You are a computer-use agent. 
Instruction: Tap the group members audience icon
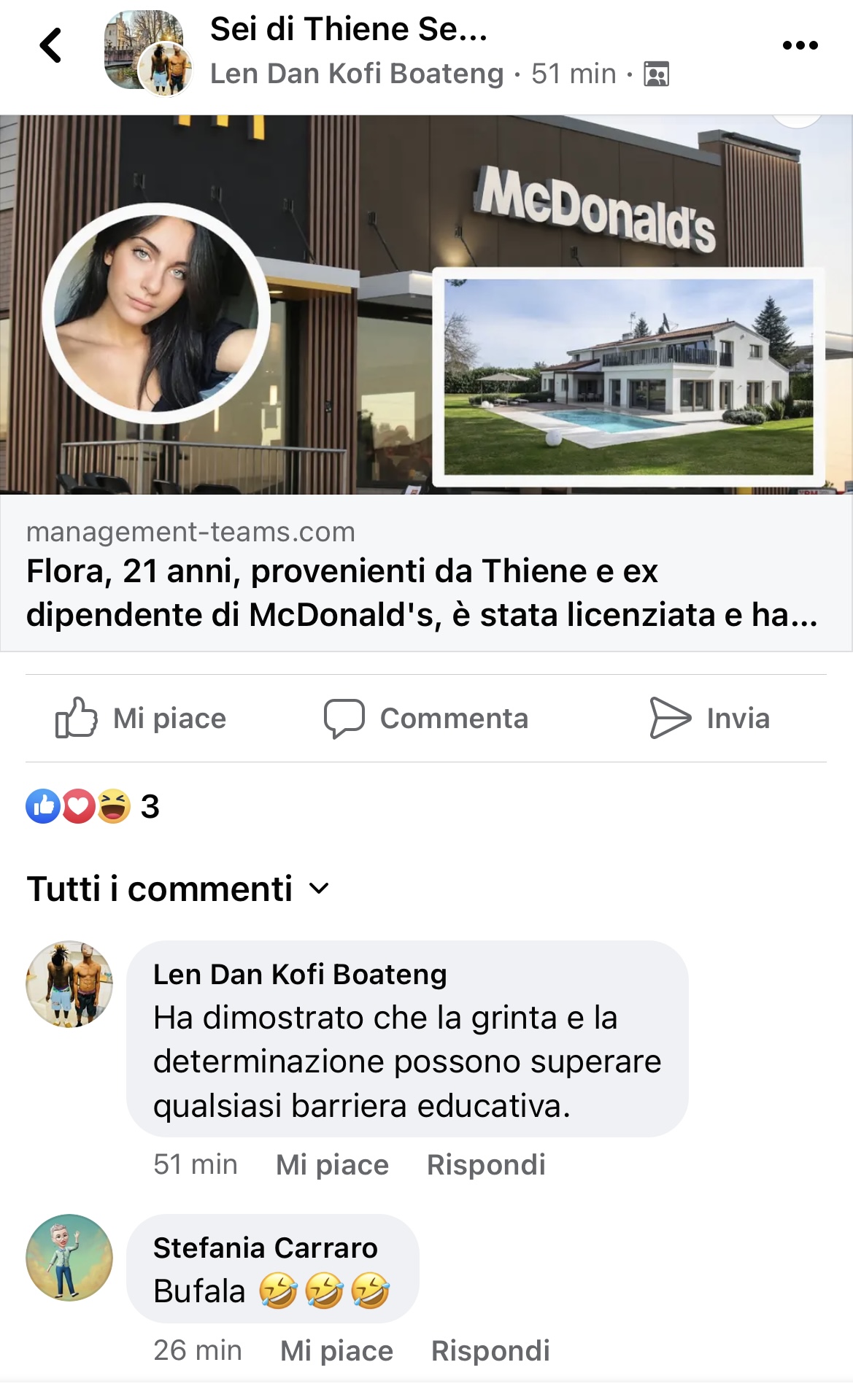click(656, 74)
